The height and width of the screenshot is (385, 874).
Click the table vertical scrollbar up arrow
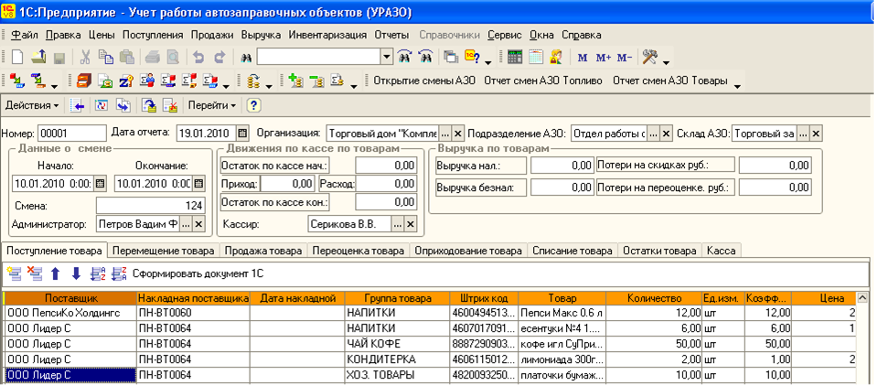coord(863,298)
